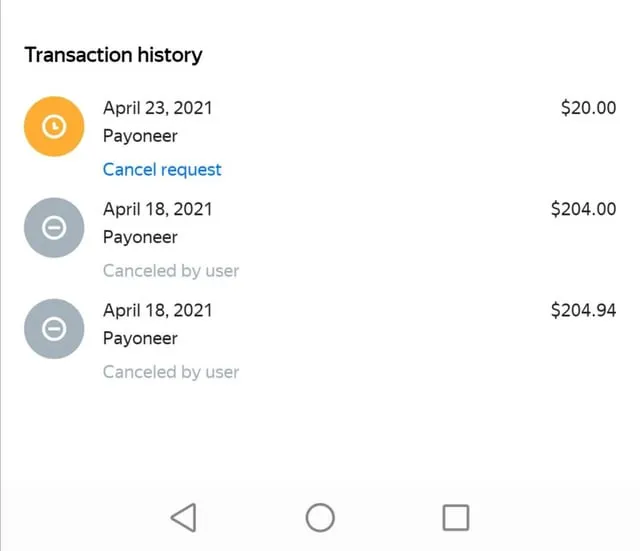Select the $204.94 amount
Screen dimensions: 640x551
click(x=583, y=310)
